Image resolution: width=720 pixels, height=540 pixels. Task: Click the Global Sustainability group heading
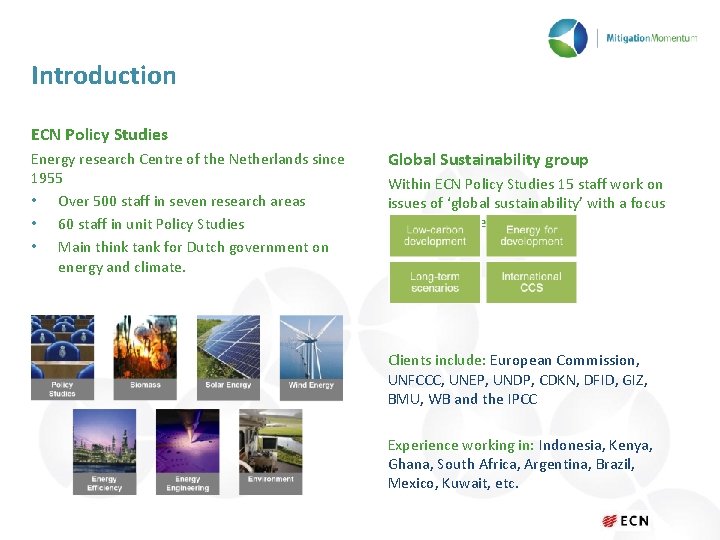[488, 160]
